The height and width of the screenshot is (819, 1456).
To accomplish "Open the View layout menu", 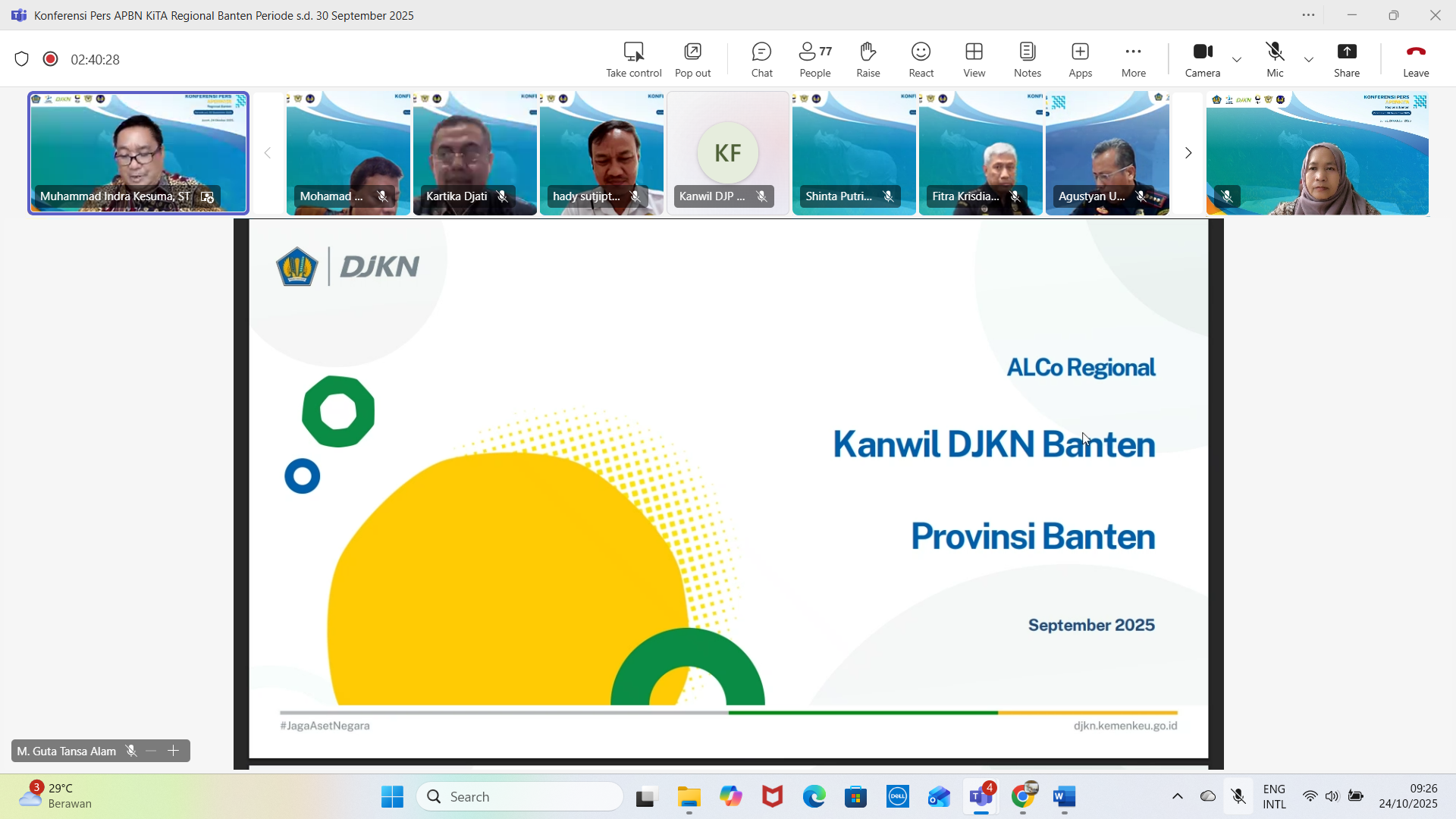I will pos(974,59).
